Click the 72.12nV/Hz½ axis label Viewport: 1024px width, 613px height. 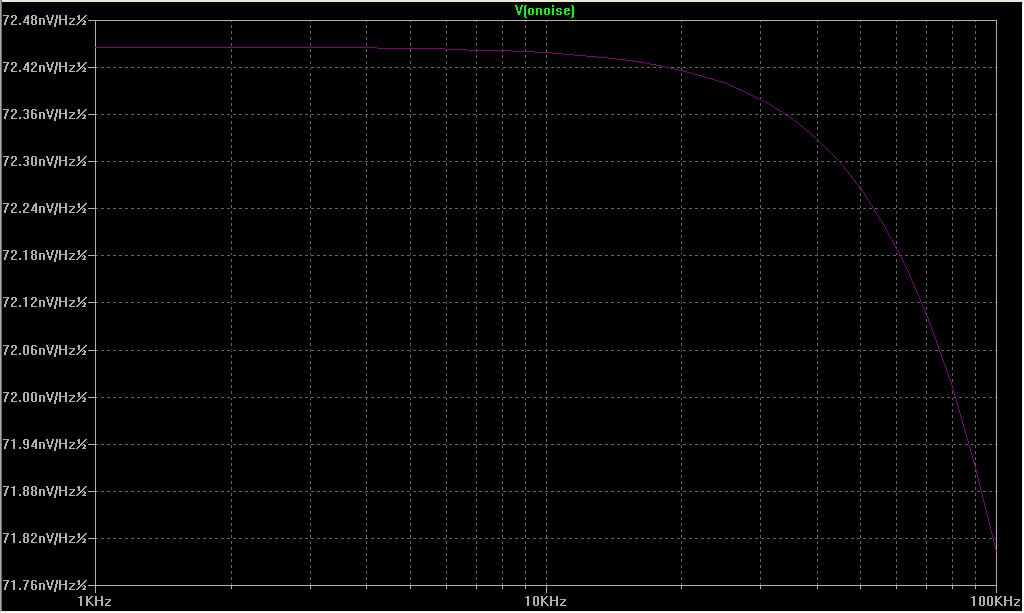coord(44,302)
